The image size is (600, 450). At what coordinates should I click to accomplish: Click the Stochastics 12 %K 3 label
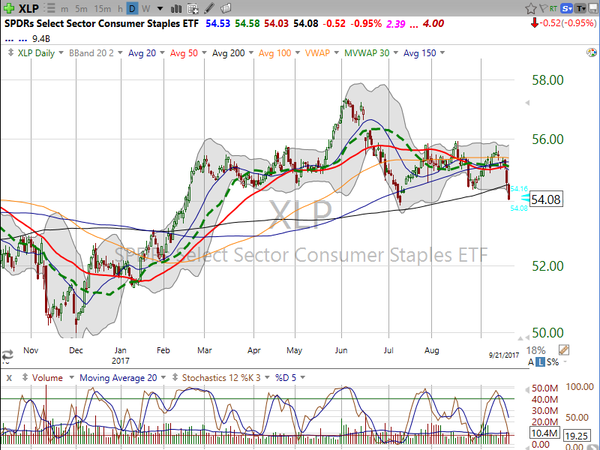coord(221,378)
